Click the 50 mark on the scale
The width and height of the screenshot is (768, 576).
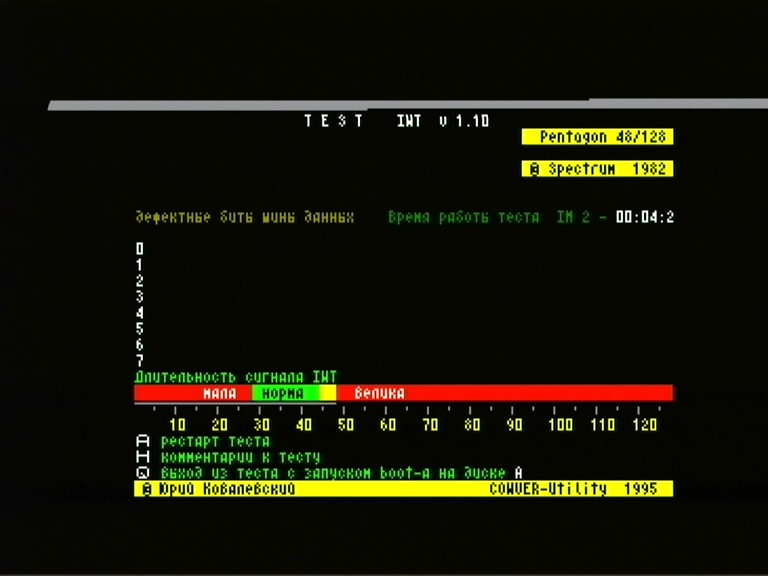(x=345, y=425)
